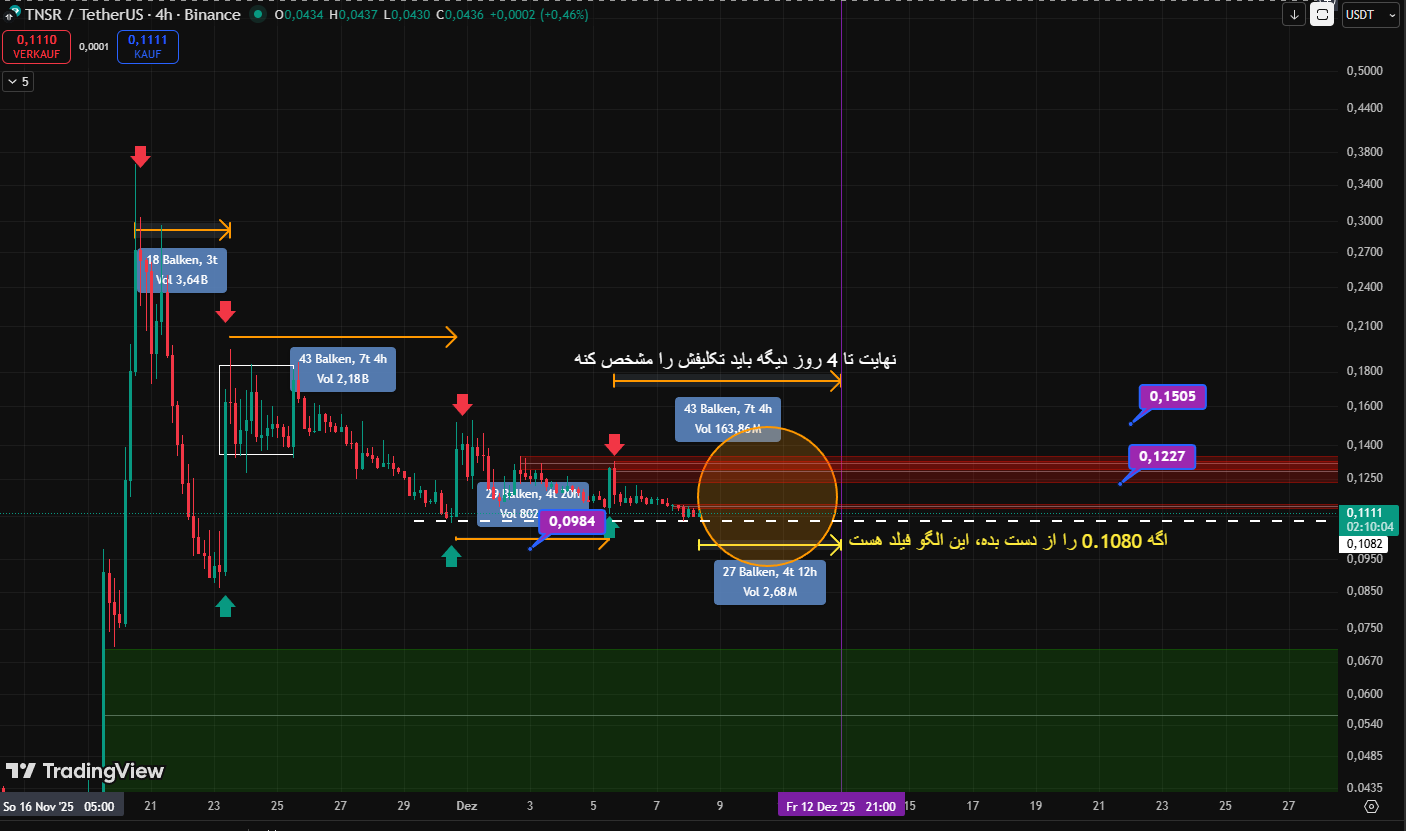Click the red VERKAUF sell button
Viewport: 1406px width, 831px height.
(x=36, y=47)
